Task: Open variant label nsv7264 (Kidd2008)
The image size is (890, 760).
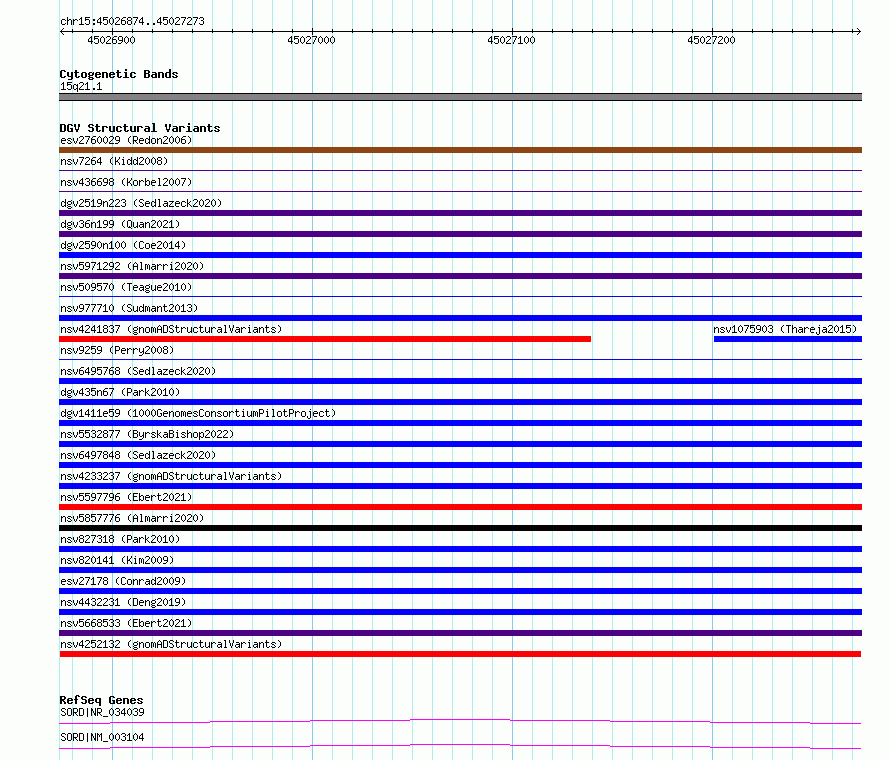Action: tap(114, 161)
